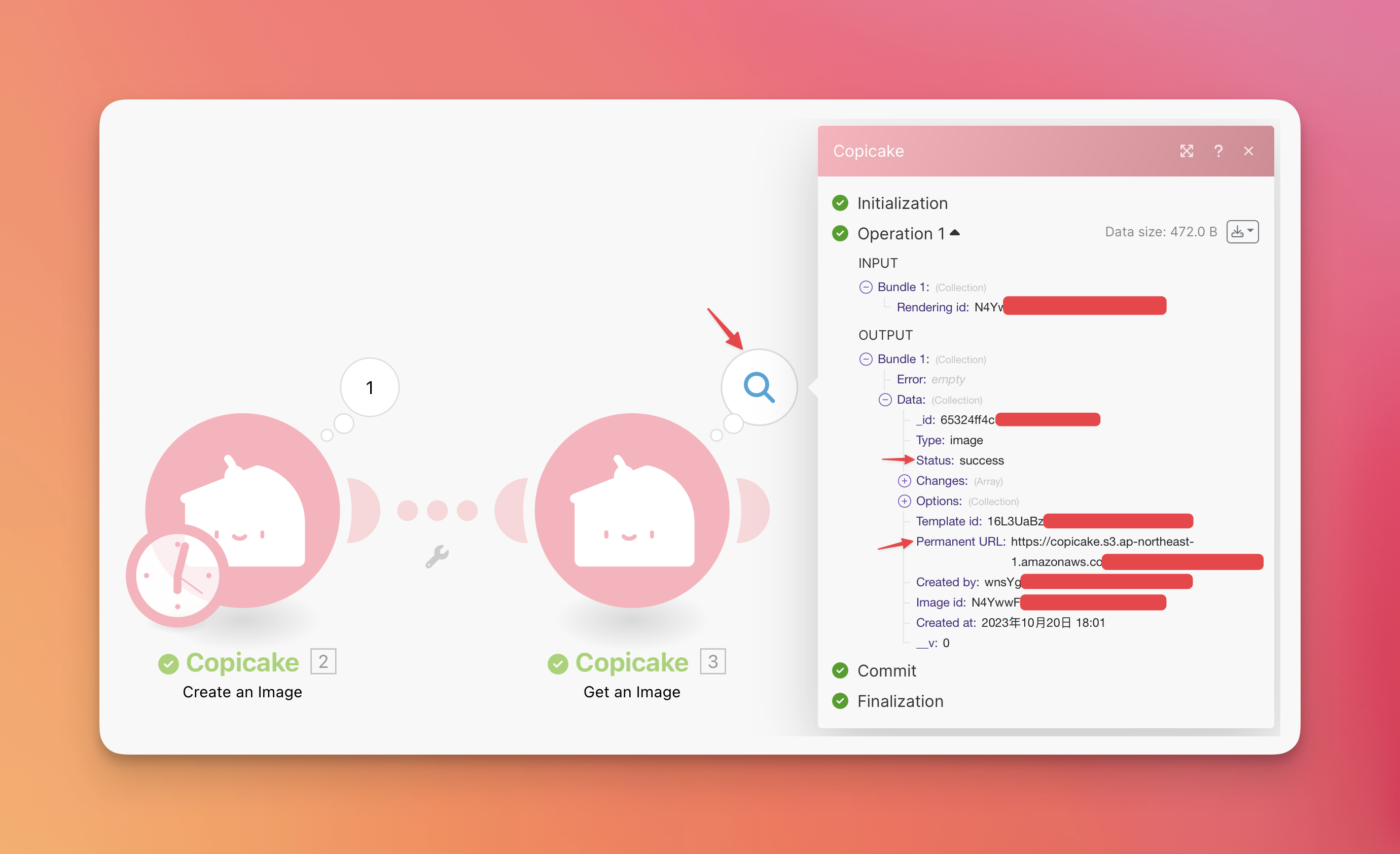Click the Finalization green check icon

coord(840,700)
